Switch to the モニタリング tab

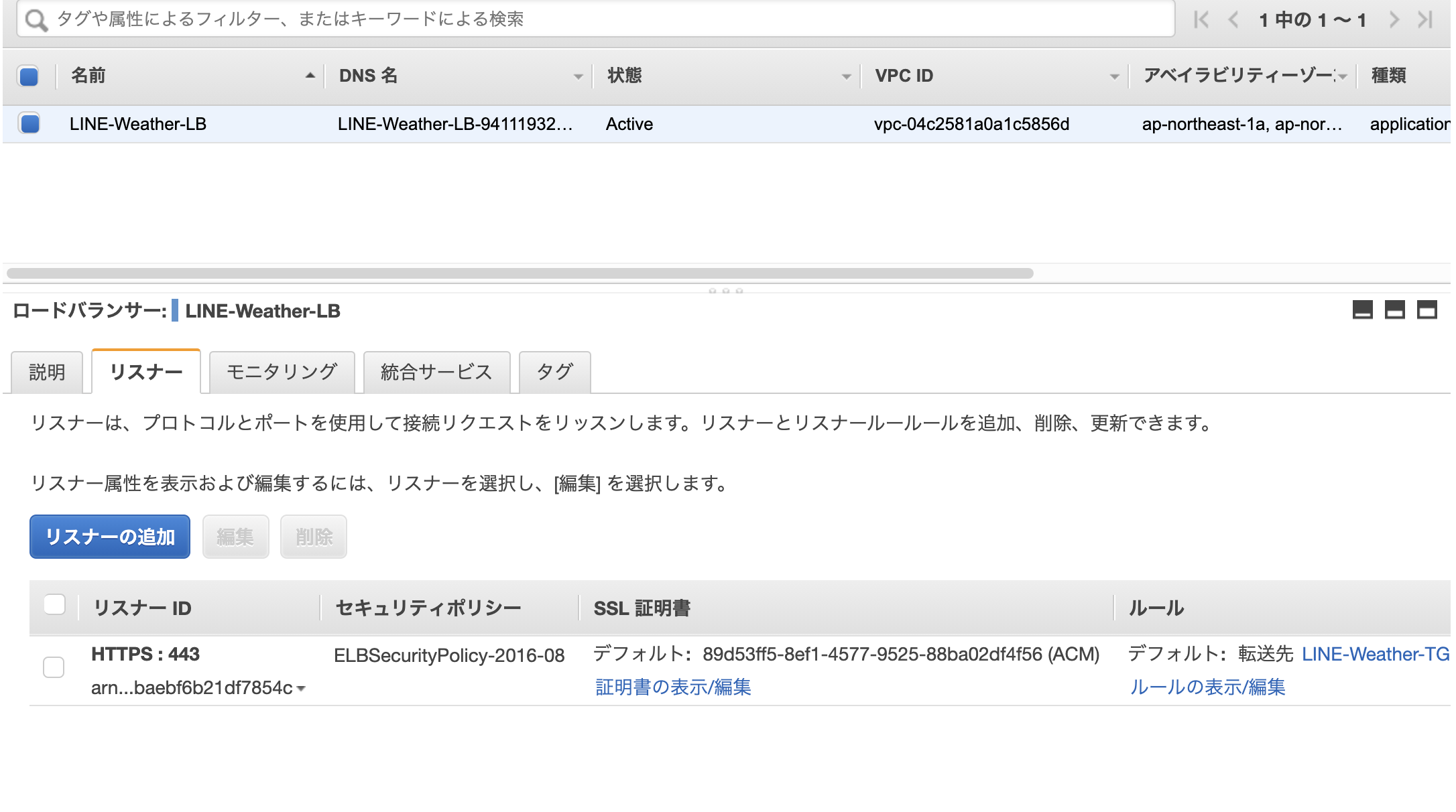(x=280, y=372)
